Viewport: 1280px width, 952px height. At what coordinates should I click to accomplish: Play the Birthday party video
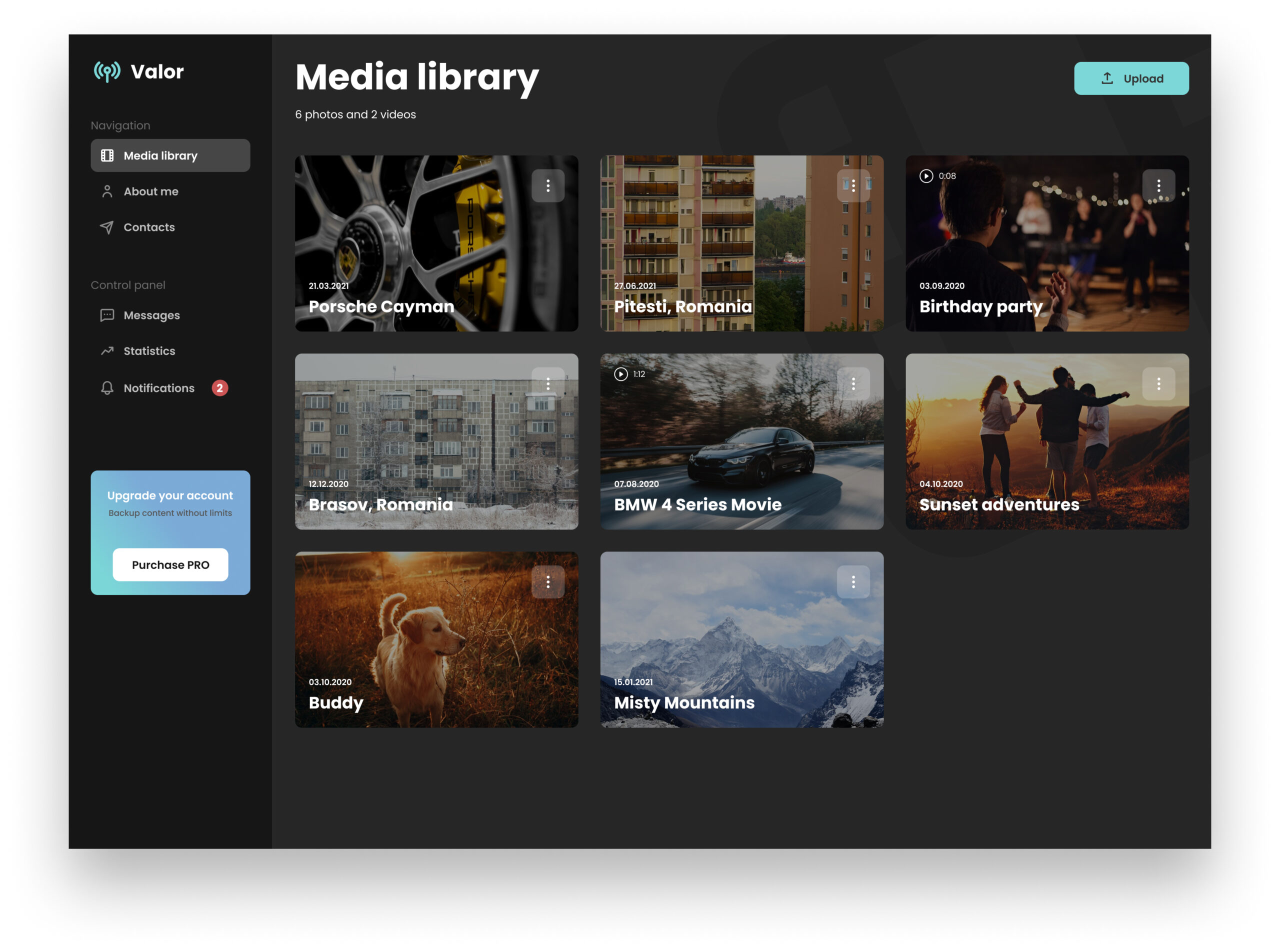(925, 176)
